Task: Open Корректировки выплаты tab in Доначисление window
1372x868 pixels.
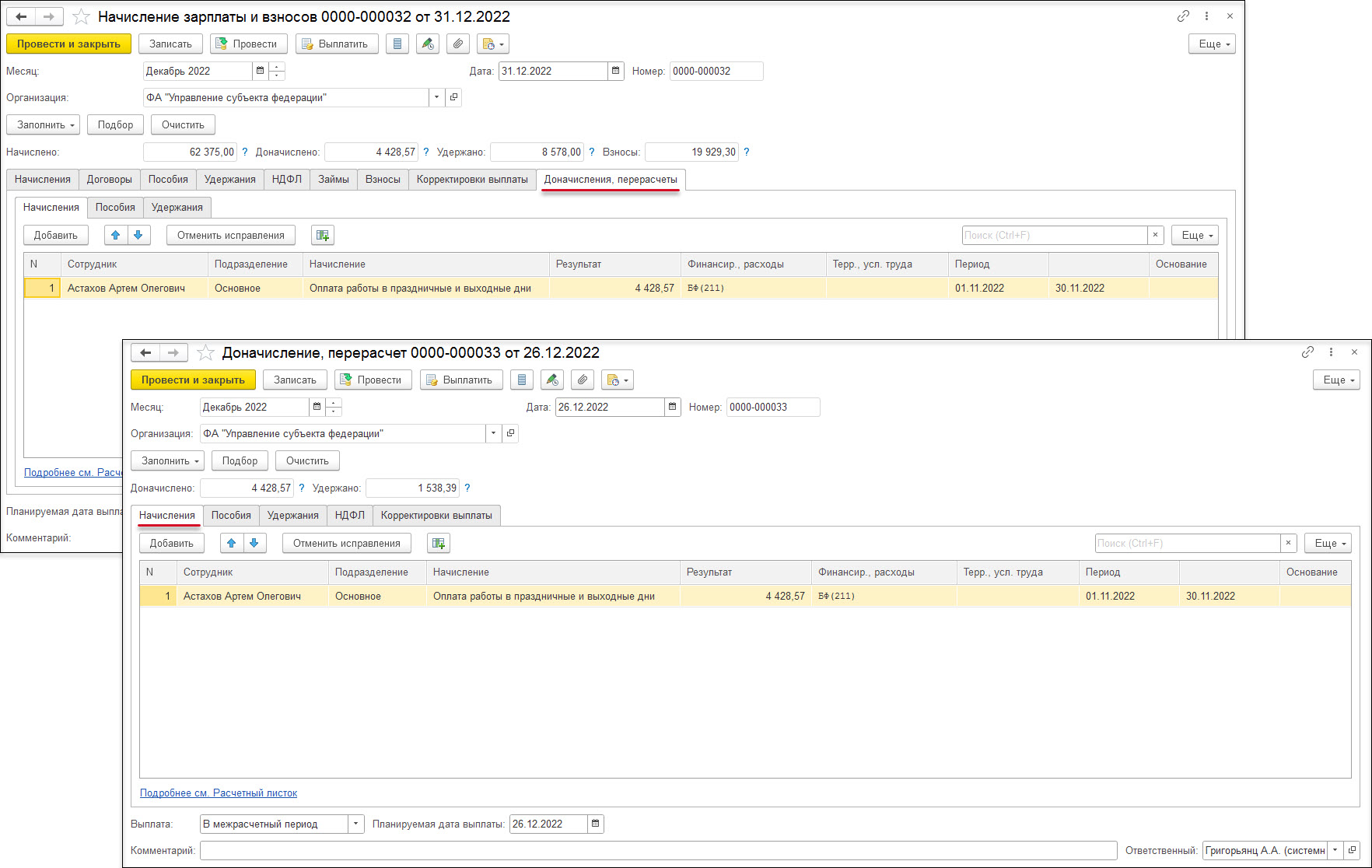Action: point(436,516)
